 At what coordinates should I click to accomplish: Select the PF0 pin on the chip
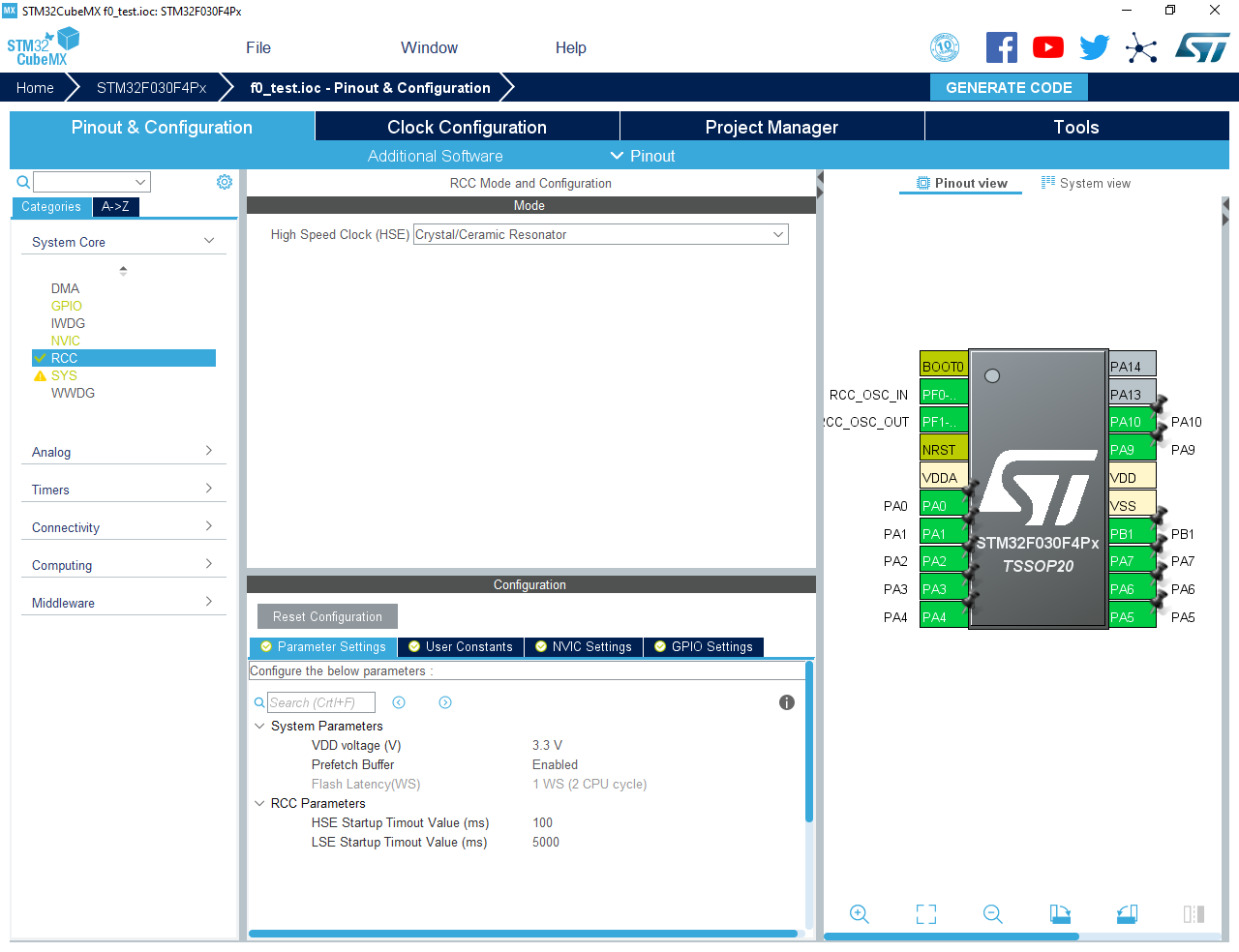(944, 394)
